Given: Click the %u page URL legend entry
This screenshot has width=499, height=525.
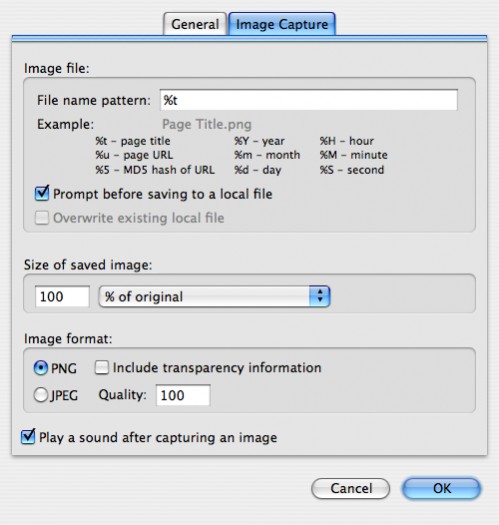Looking at the screenshot, I should (x=134, y=155).
